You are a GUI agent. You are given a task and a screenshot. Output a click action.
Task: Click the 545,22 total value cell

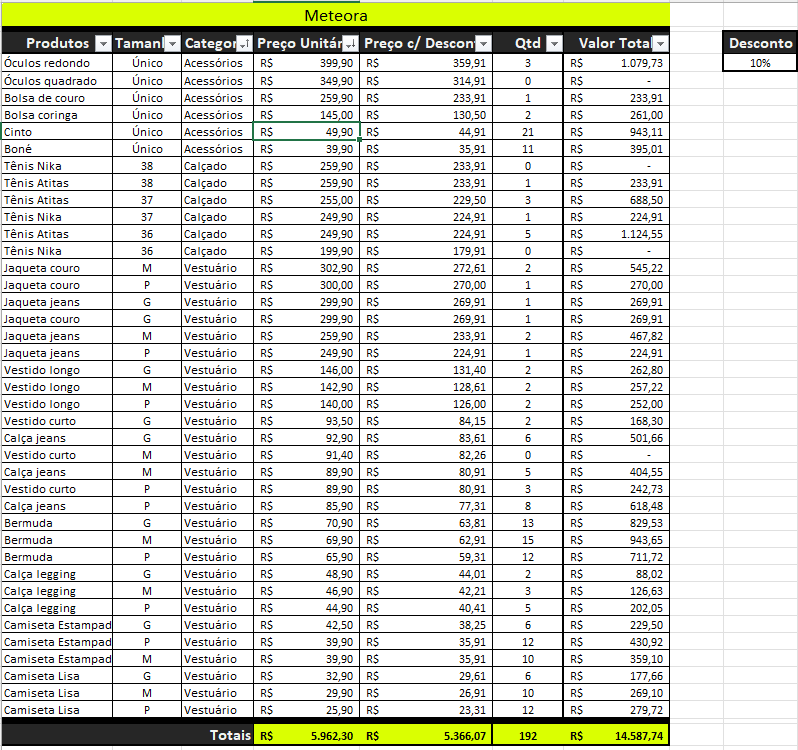616,268
